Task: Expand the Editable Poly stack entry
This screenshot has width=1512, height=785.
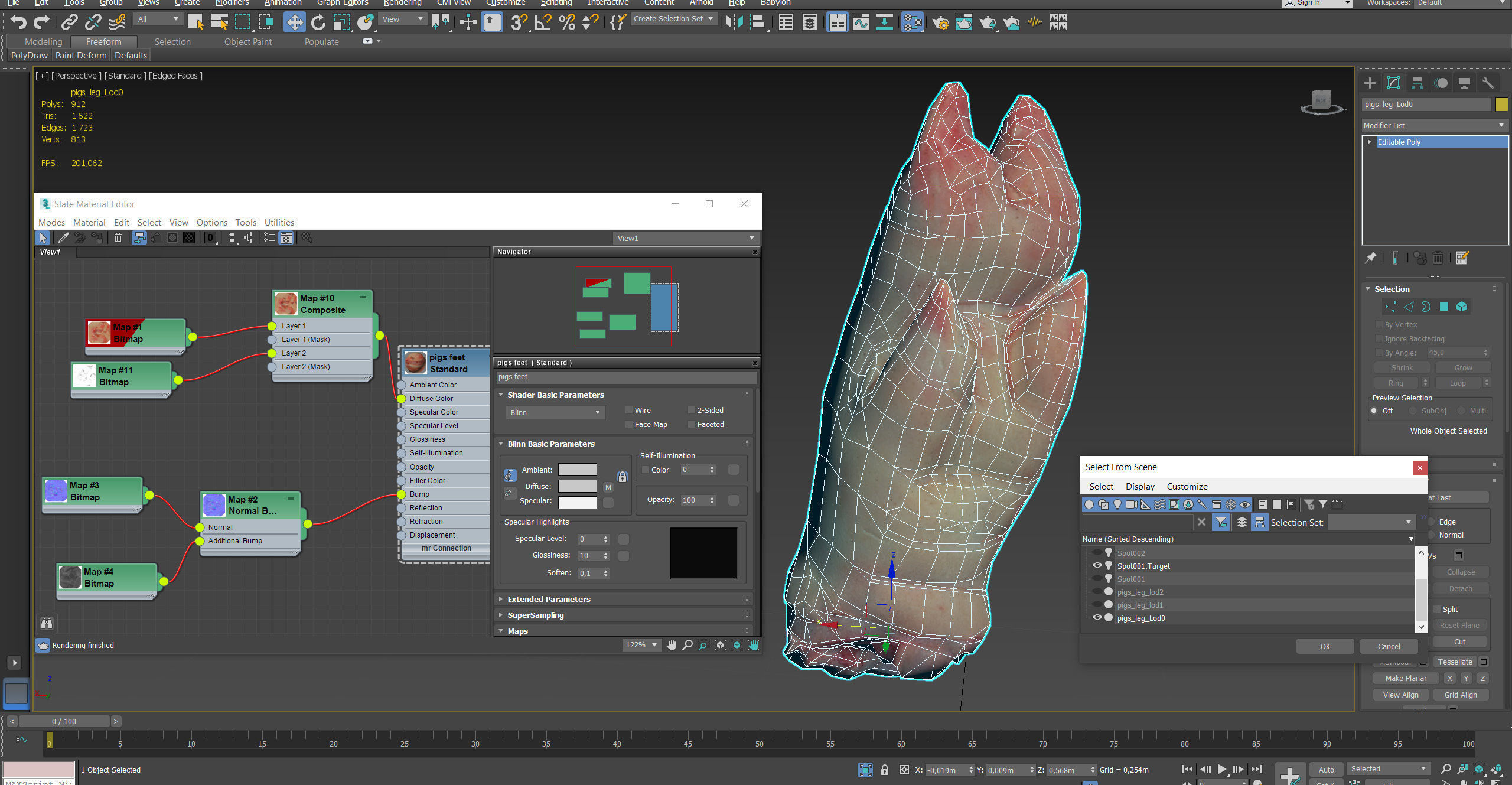Action: [1370, 142]
